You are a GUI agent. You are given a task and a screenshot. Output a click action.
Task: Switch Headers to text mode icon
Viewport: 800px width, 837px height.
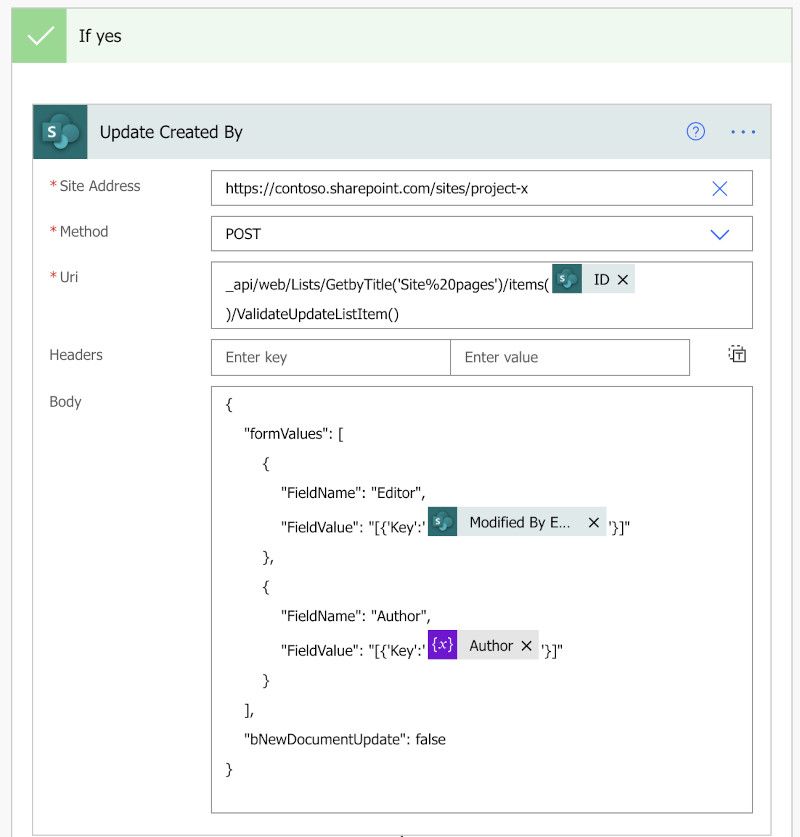coord(737,354)
